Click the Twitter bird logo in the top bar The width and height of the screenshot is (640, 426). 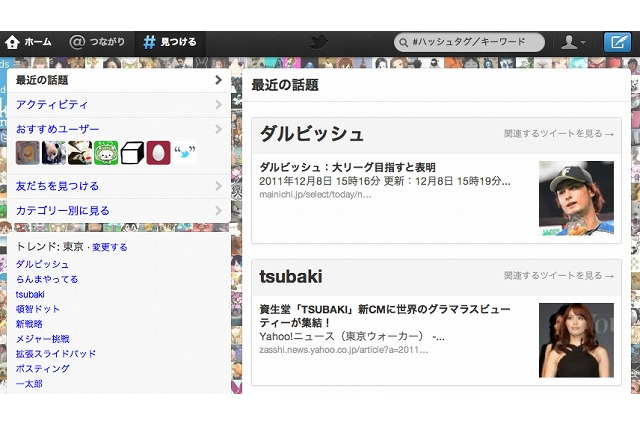point(319,42)
